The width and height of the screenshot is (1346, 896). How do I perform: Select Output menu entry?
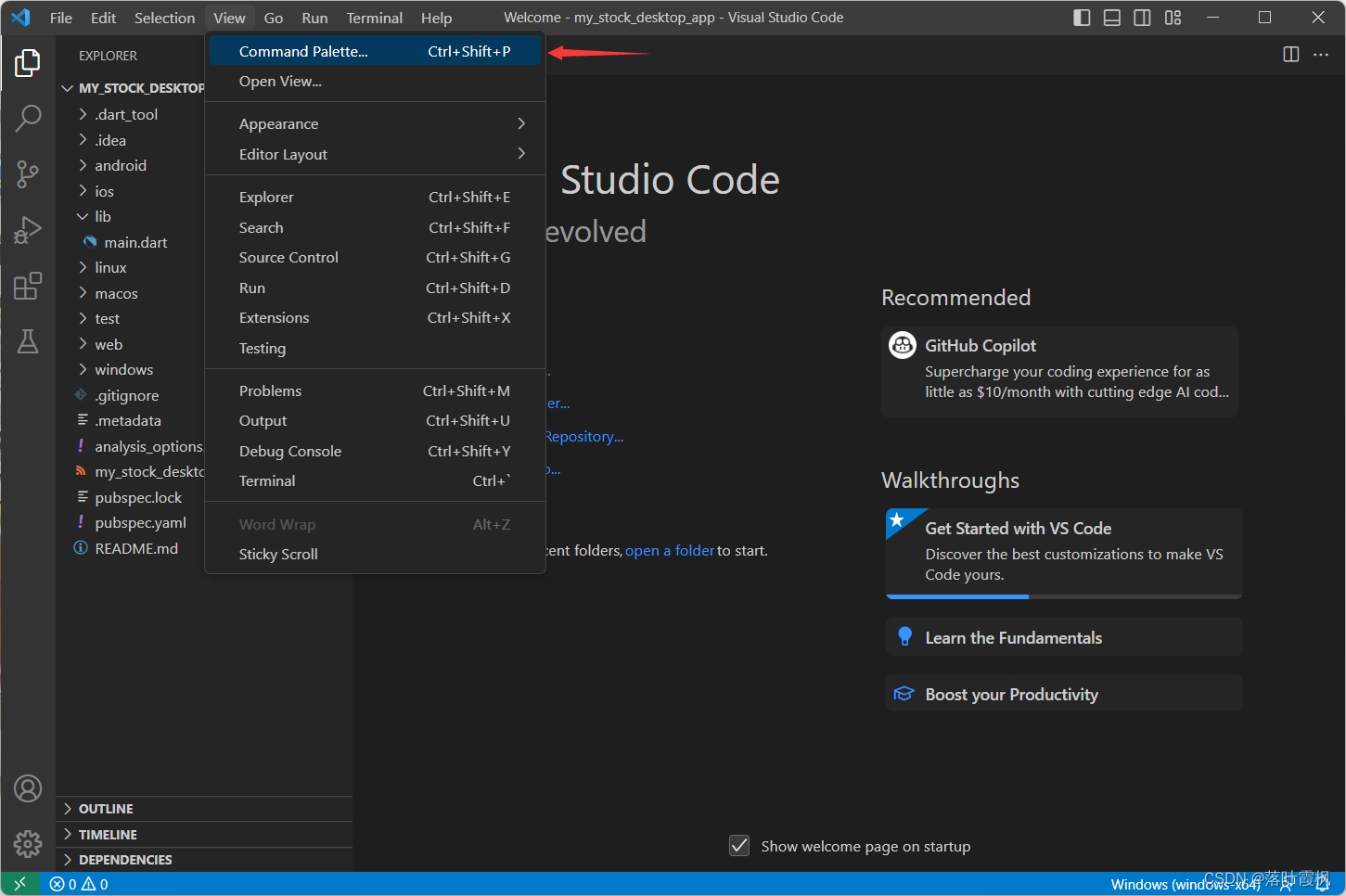point(375,420)
